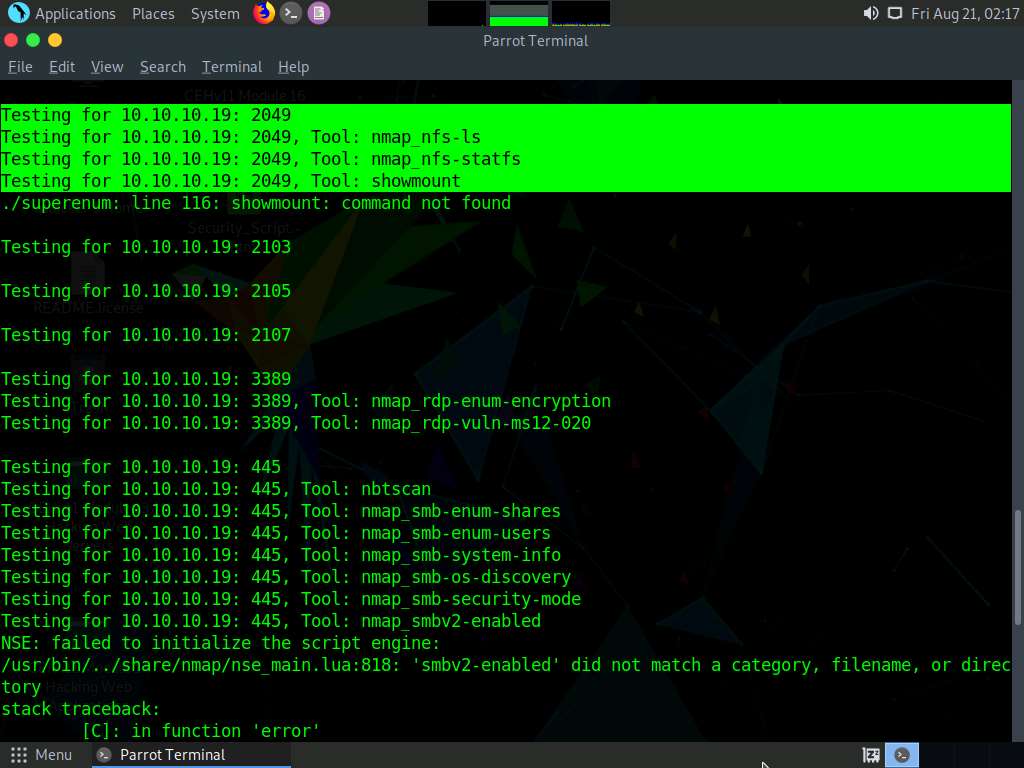
Task: Click the 'nse_main.lua:818' error line
Action: [x=505, y=665]
